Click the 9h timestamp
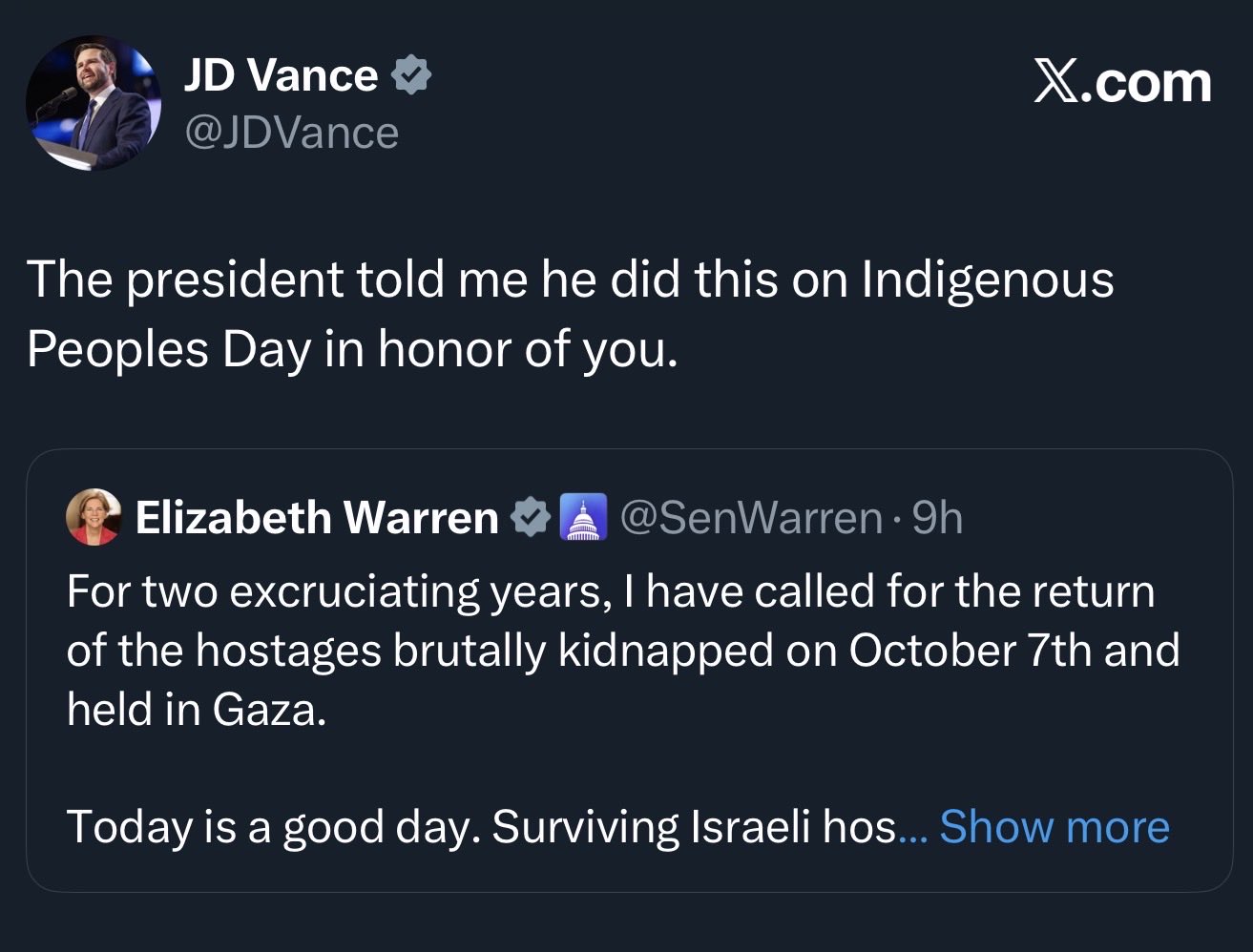The width and height of the screenshot is (1253, 952). tap(937, 517)
